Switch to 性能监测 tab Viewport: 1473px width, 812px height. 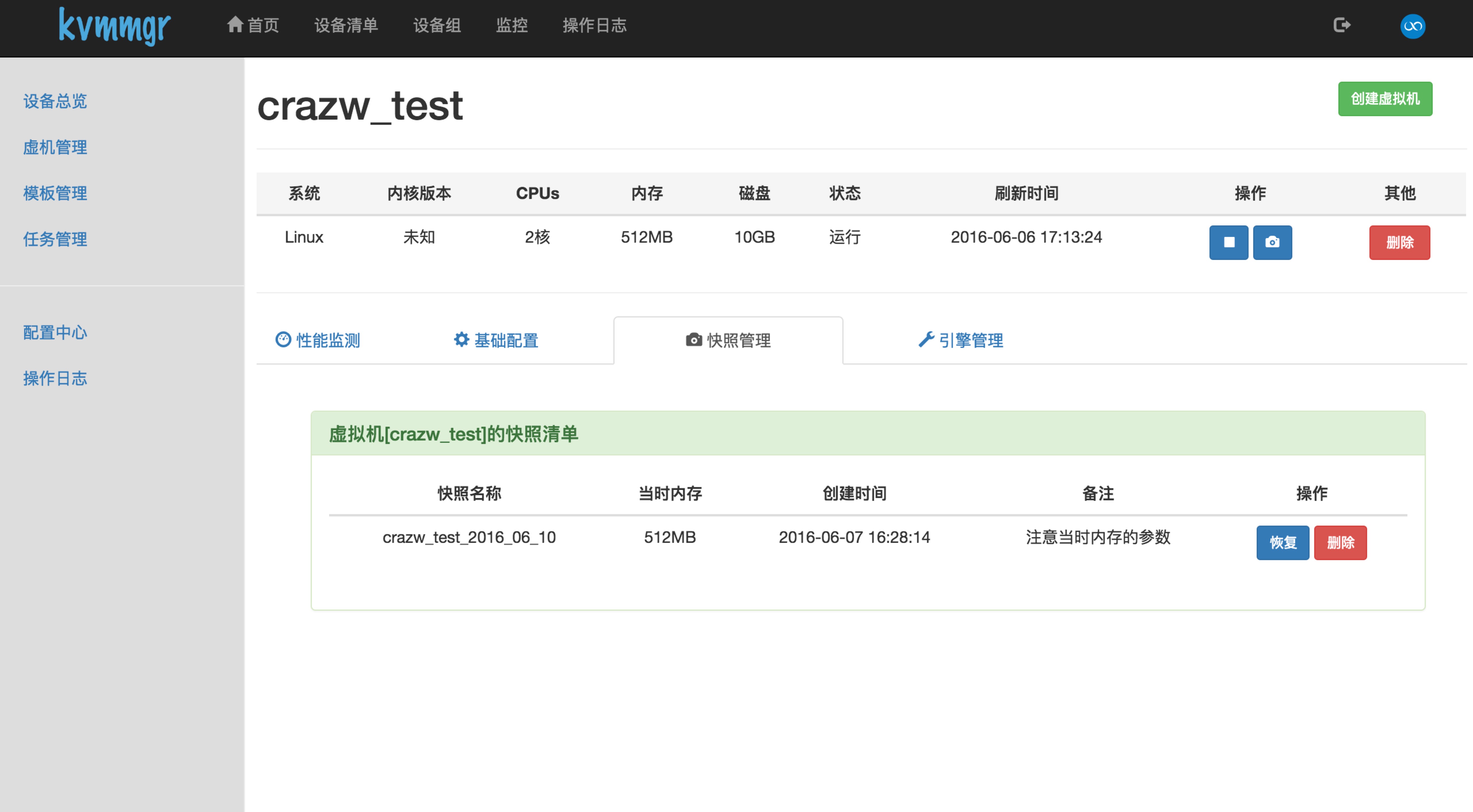(x=318, y=340)
